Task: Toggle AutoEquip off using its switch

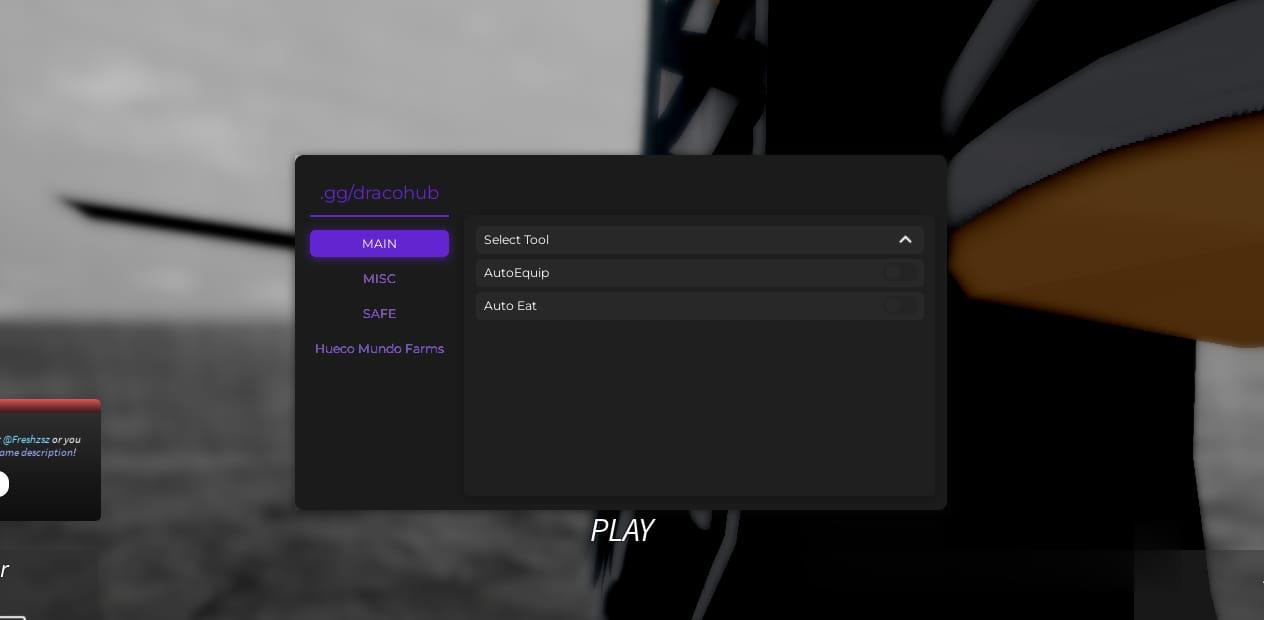Action: 899,272
